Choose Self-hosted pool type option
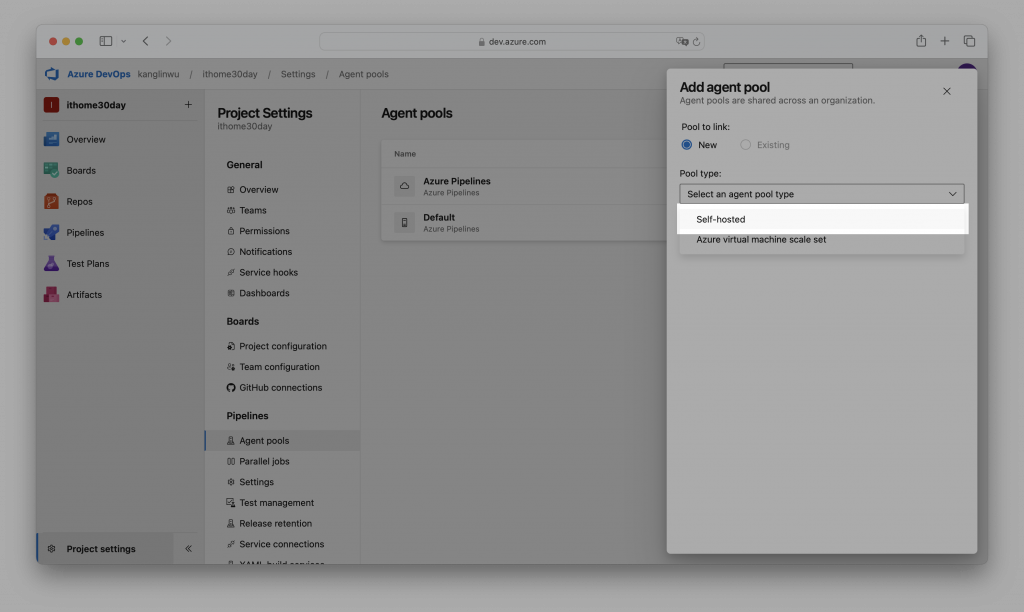Viewport: 1024px width, 612px height. 822,219
